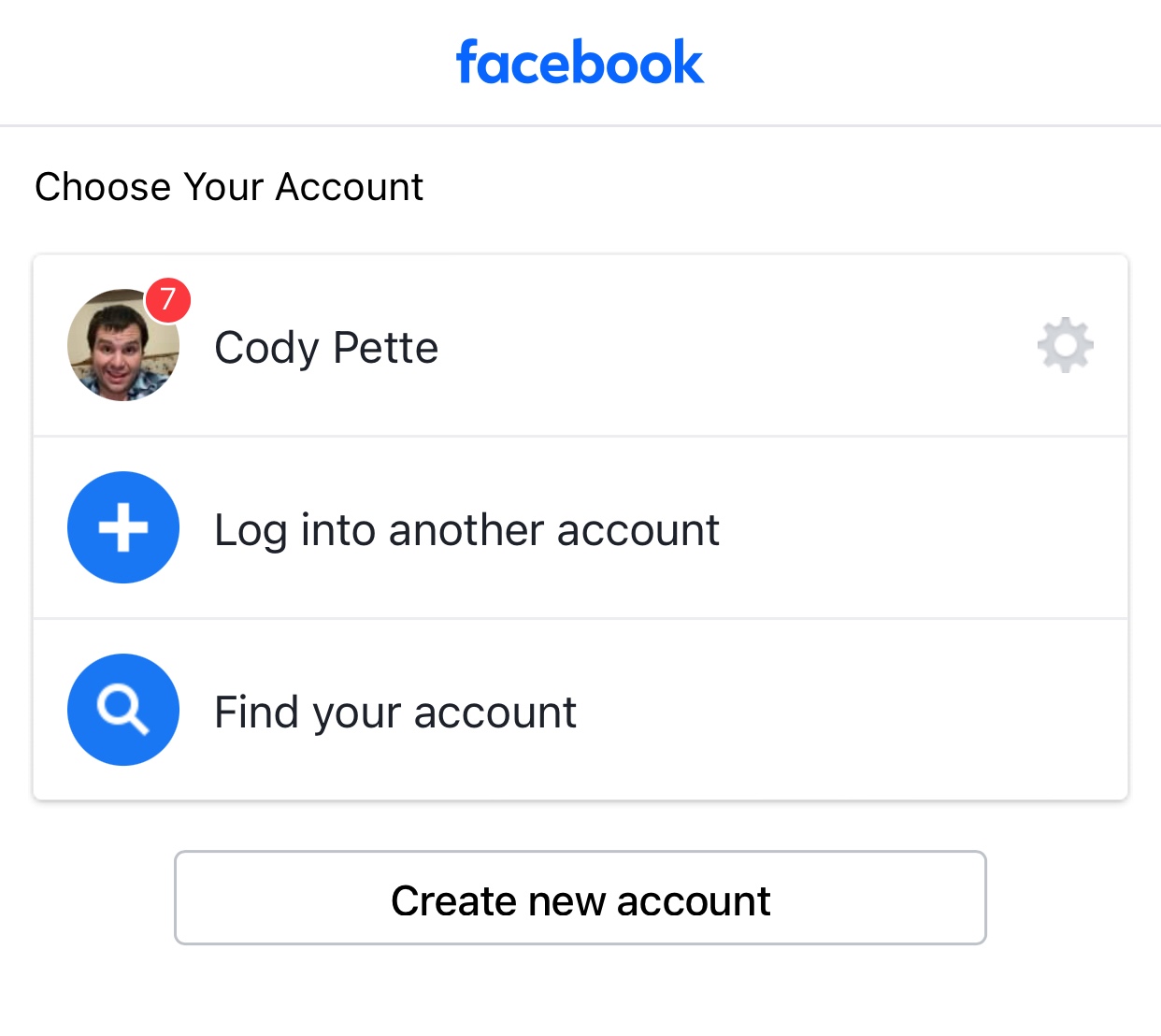Click the red notification badge showing 7

click(168, 300)
